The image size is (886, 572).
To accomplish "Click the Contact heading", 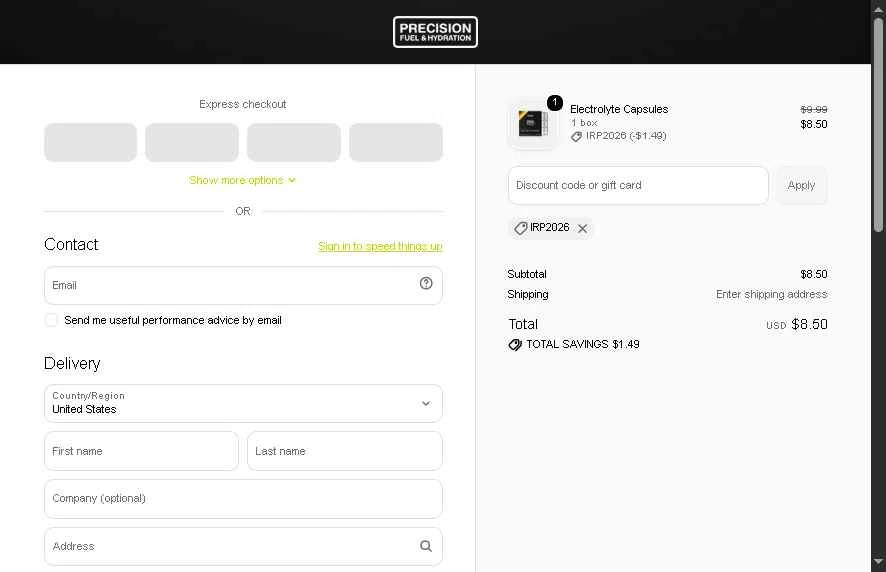I will click(71, 244).
